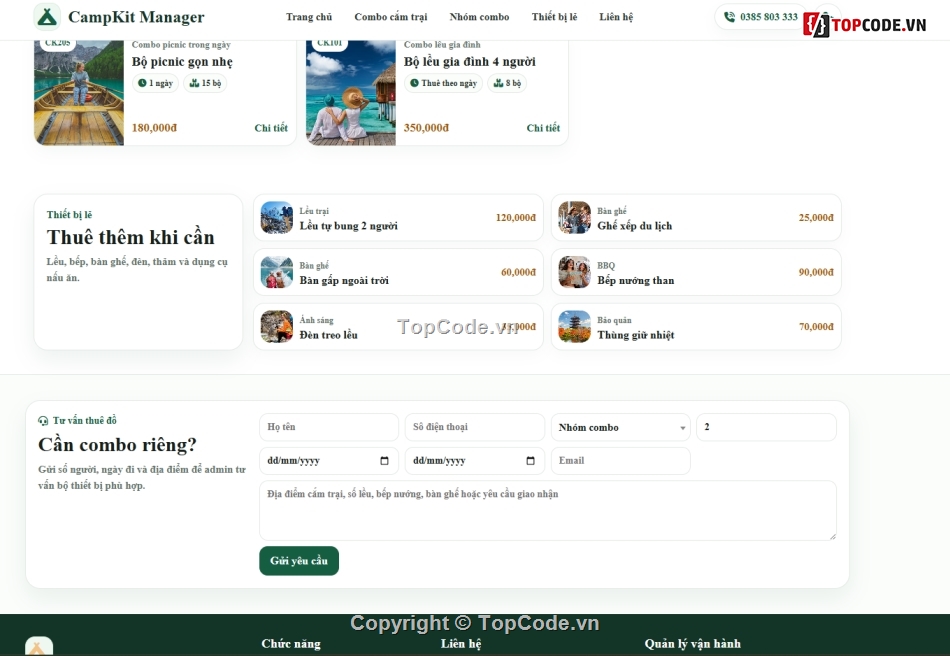Viewport: 950px width, 656px height.
Task: Select Ghế xếp du lịch thumbnail icon
Action: 574,217
